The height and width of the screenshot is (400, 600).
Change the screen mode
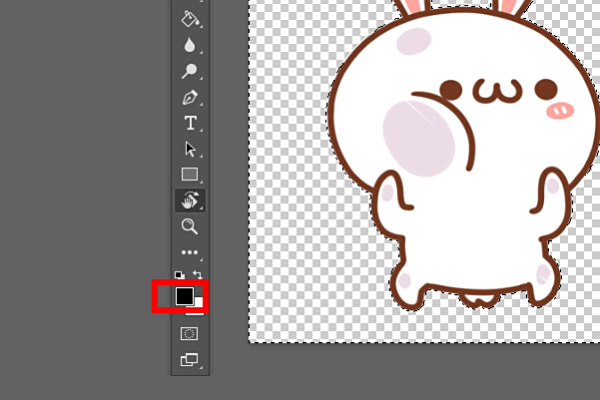(x=189, y=359)
